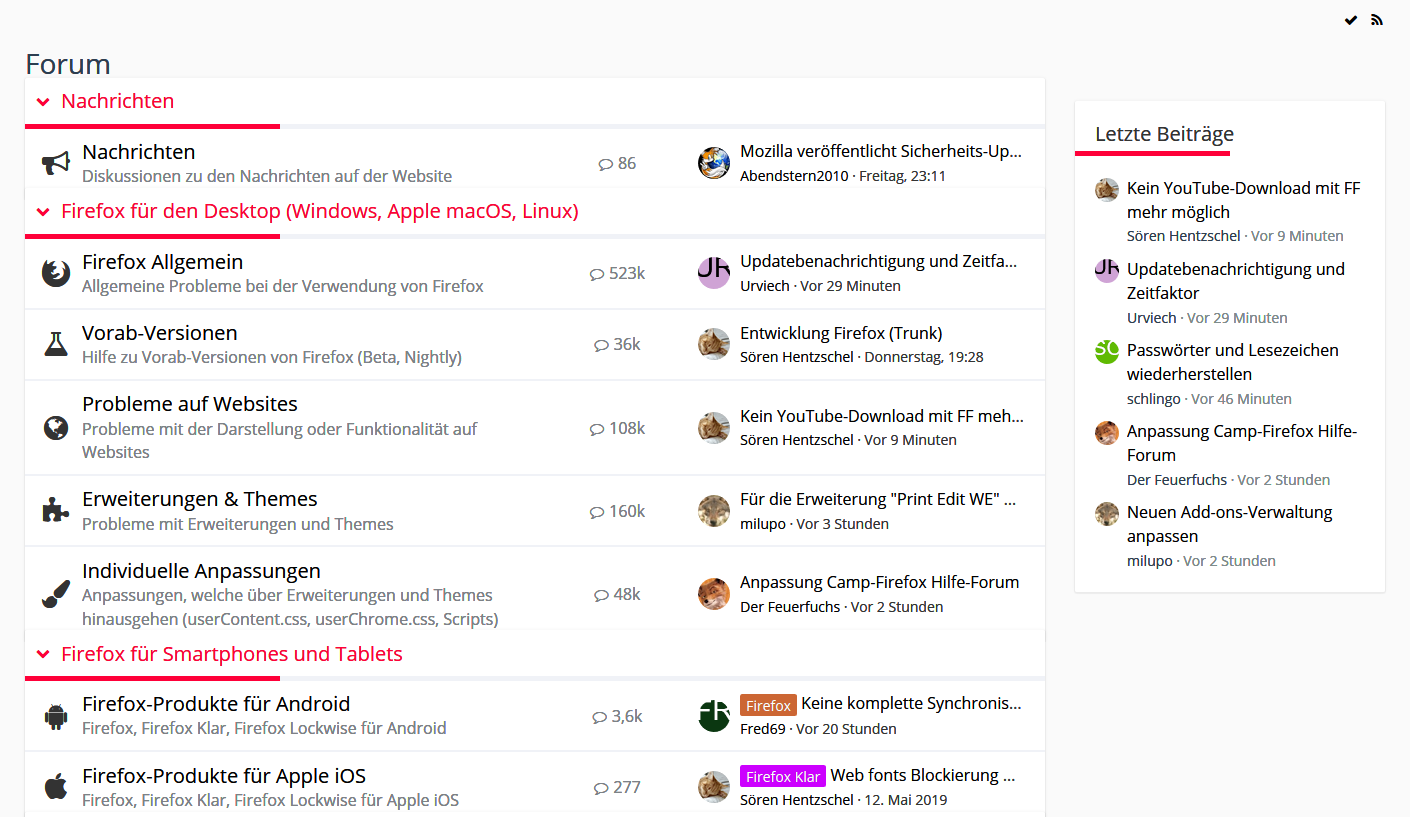Image resolution: width=1410 pixels, height=817 pixels.
Task: Open the Erweiterungen & Themes forum
Action: click(200, 499)
